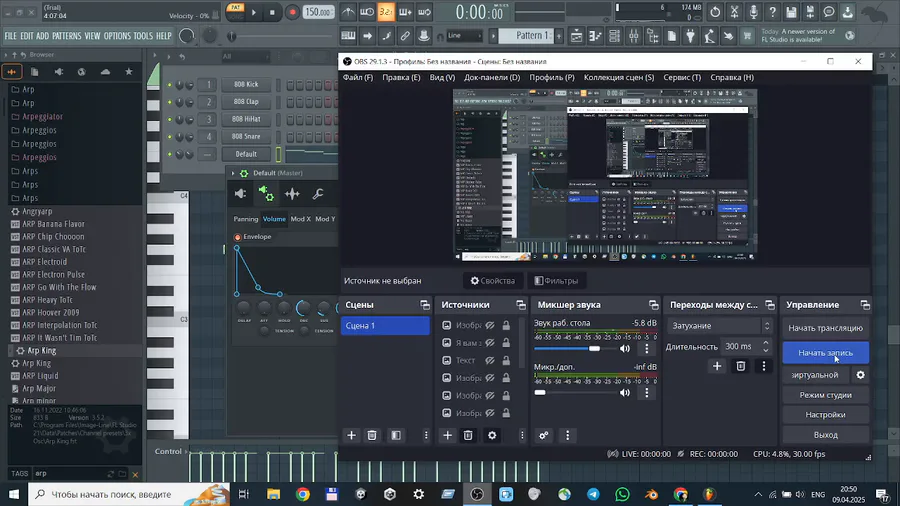Image resolution: width=900 pixels, height=506 pixels.
Task: Toggle visibility eye of Я вам source
Action: tap(490, 343)
